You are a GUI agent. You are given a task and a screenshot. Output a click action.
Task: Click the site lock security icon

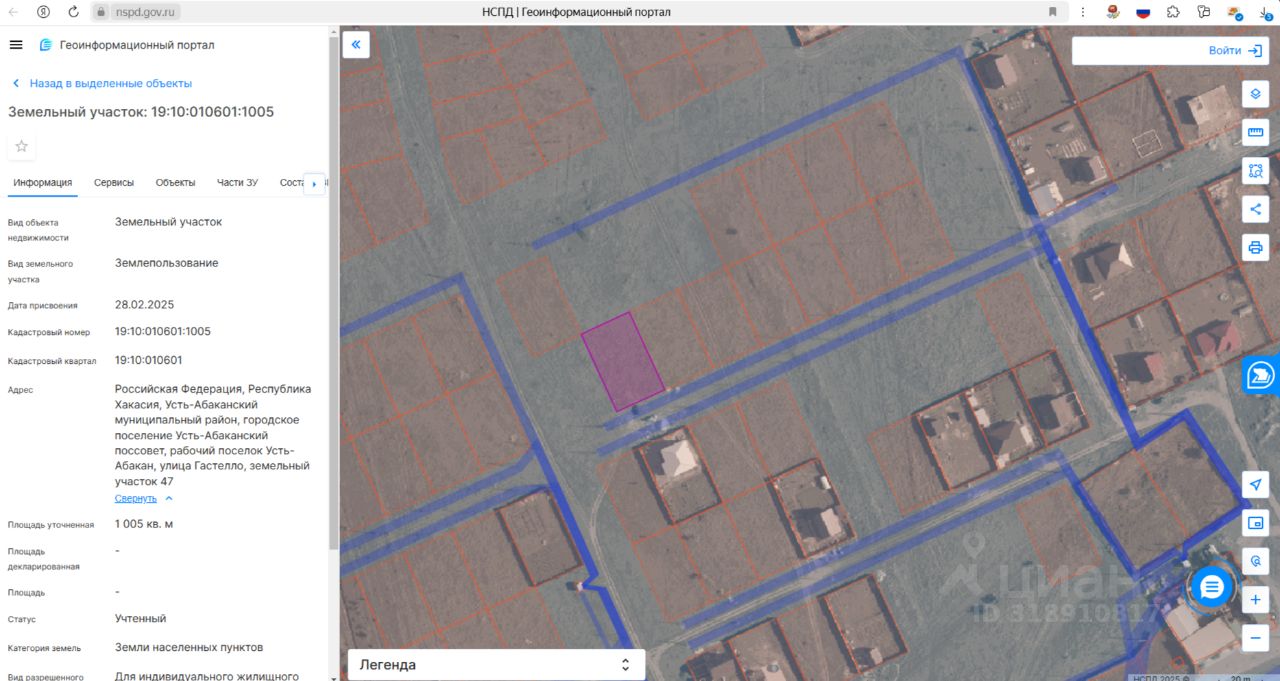point(101,12)
